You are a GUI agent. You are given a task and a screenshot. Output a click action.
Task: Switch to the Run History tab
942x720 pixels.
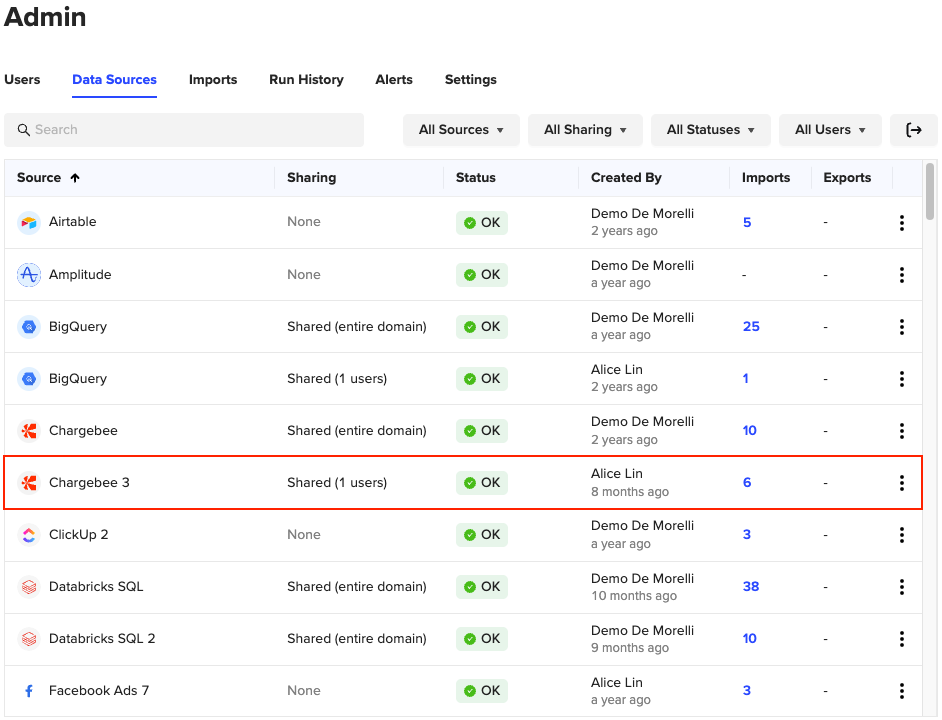pyautogui.click(x=306, y=80)
